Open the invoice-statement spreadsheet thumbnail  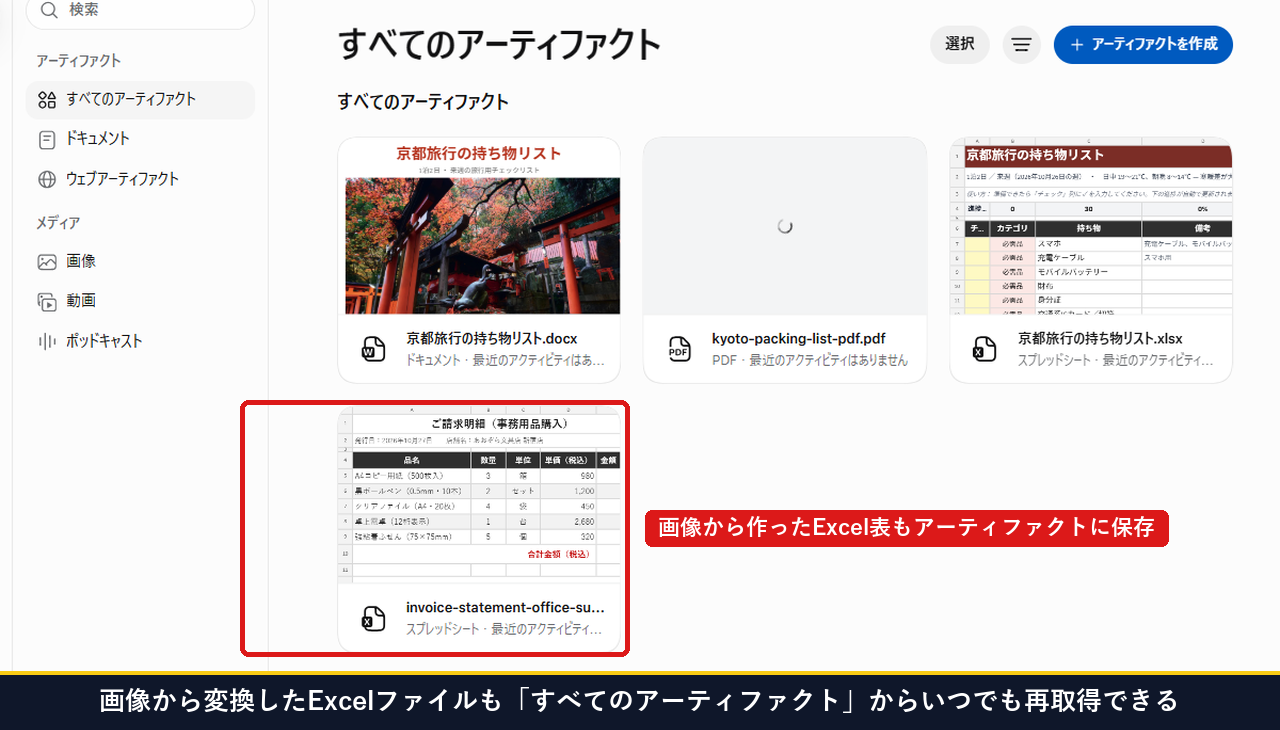pos(479,494)
